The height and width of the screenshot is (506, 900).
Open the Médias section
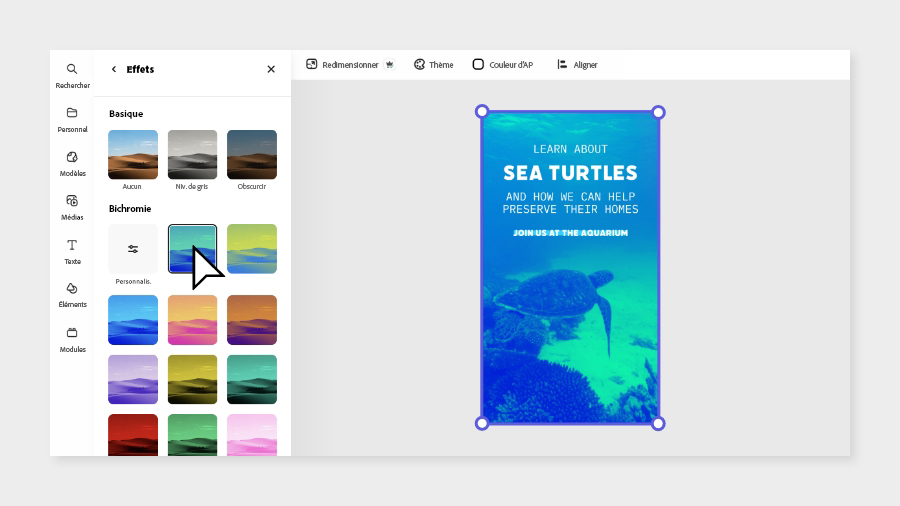pos(72,207)
